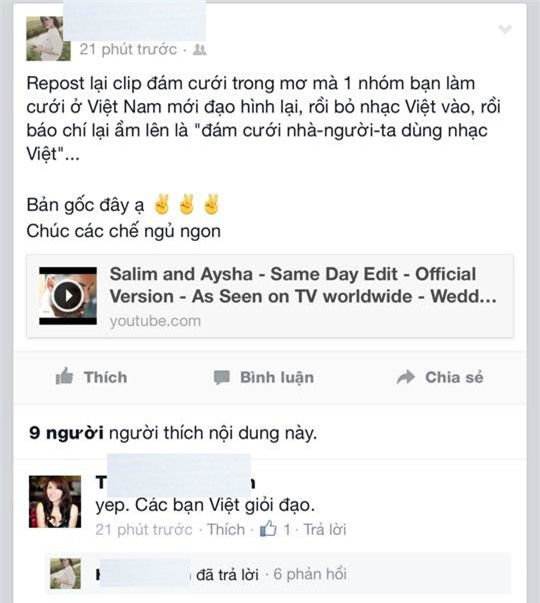Like the comment via Thích link
The height and width of the screenshot is (603, 540).
point(226,530)
